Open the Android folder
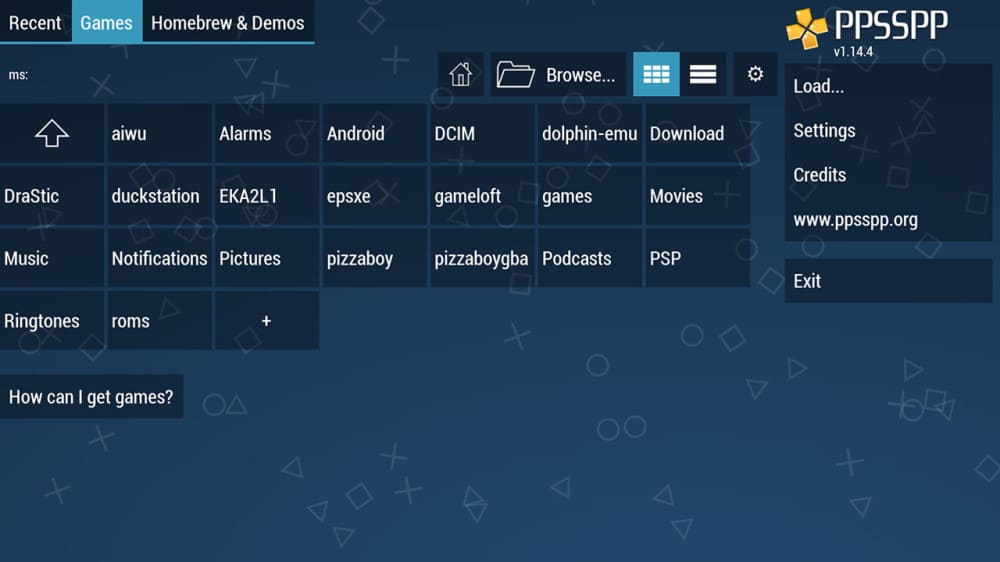Viewport: 1000px width, 562px height. [x=375, y=133]
